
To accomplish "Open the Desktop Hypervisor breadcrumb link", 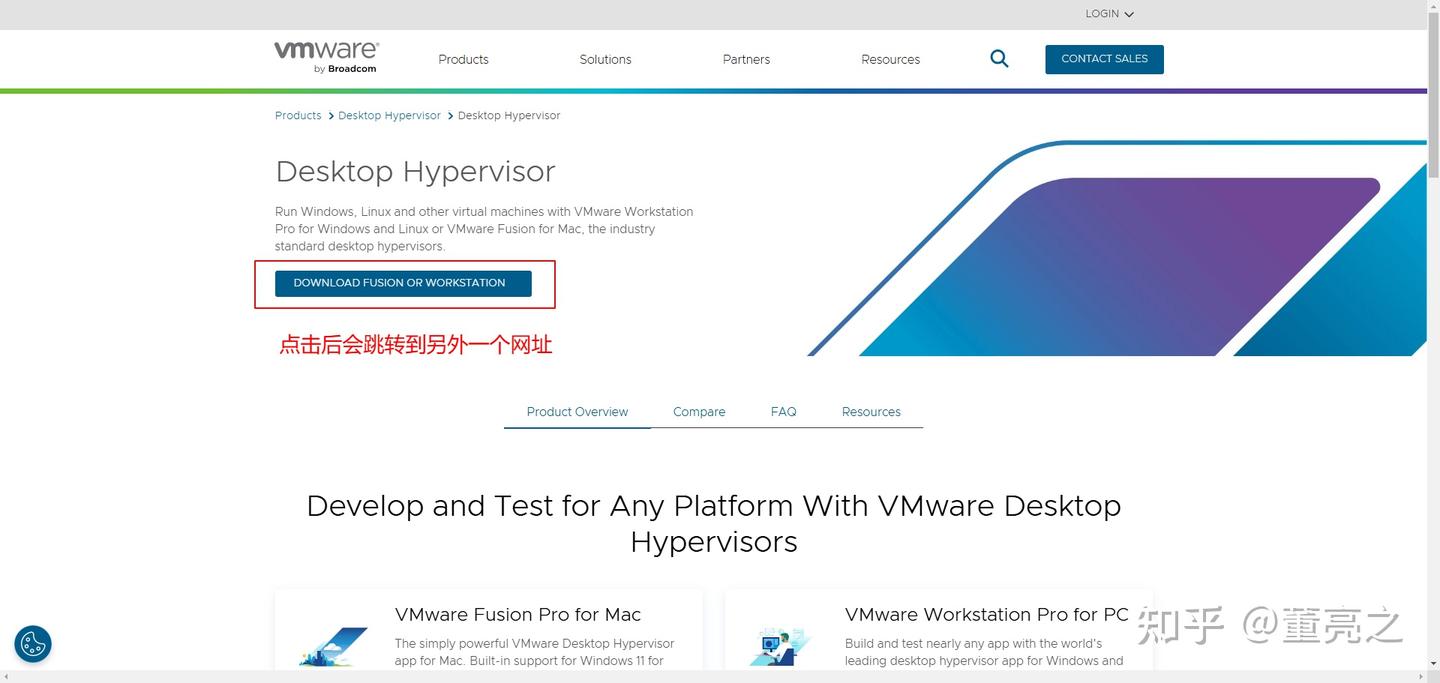I will tap(389, 115).
